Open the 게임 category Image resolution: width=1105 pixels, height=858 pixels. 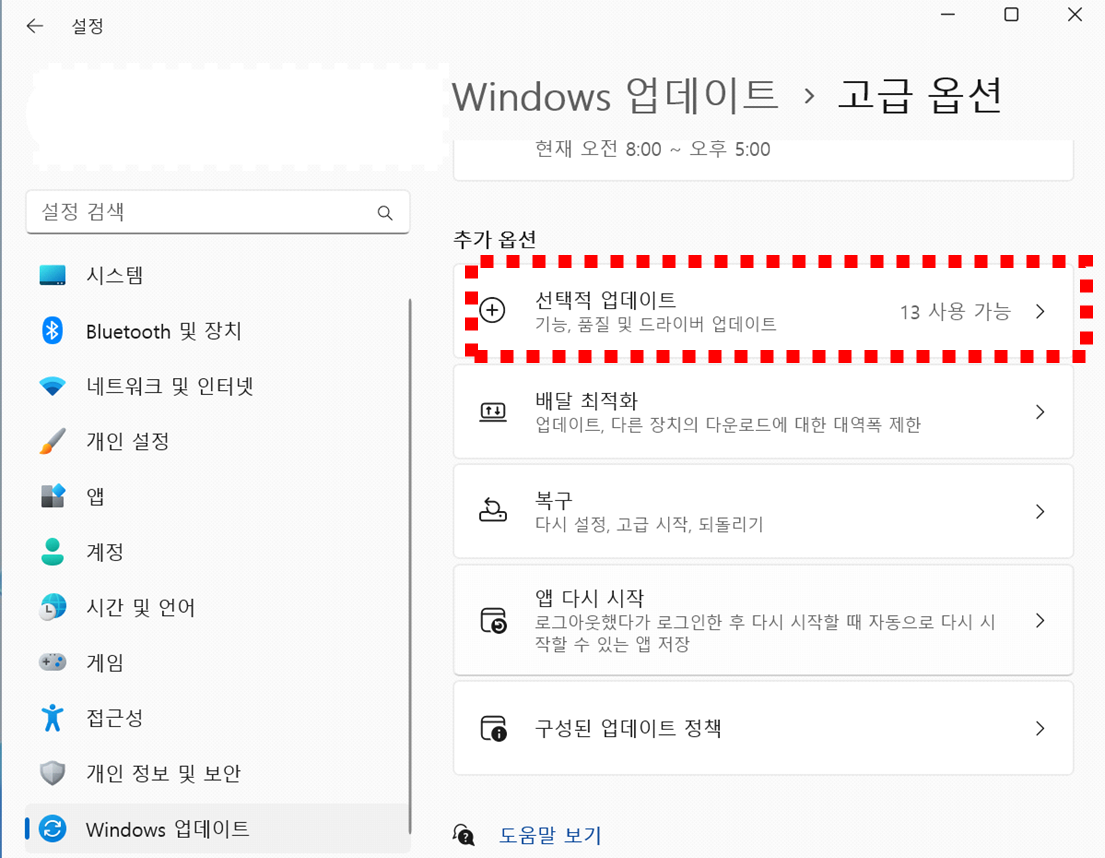217,662
